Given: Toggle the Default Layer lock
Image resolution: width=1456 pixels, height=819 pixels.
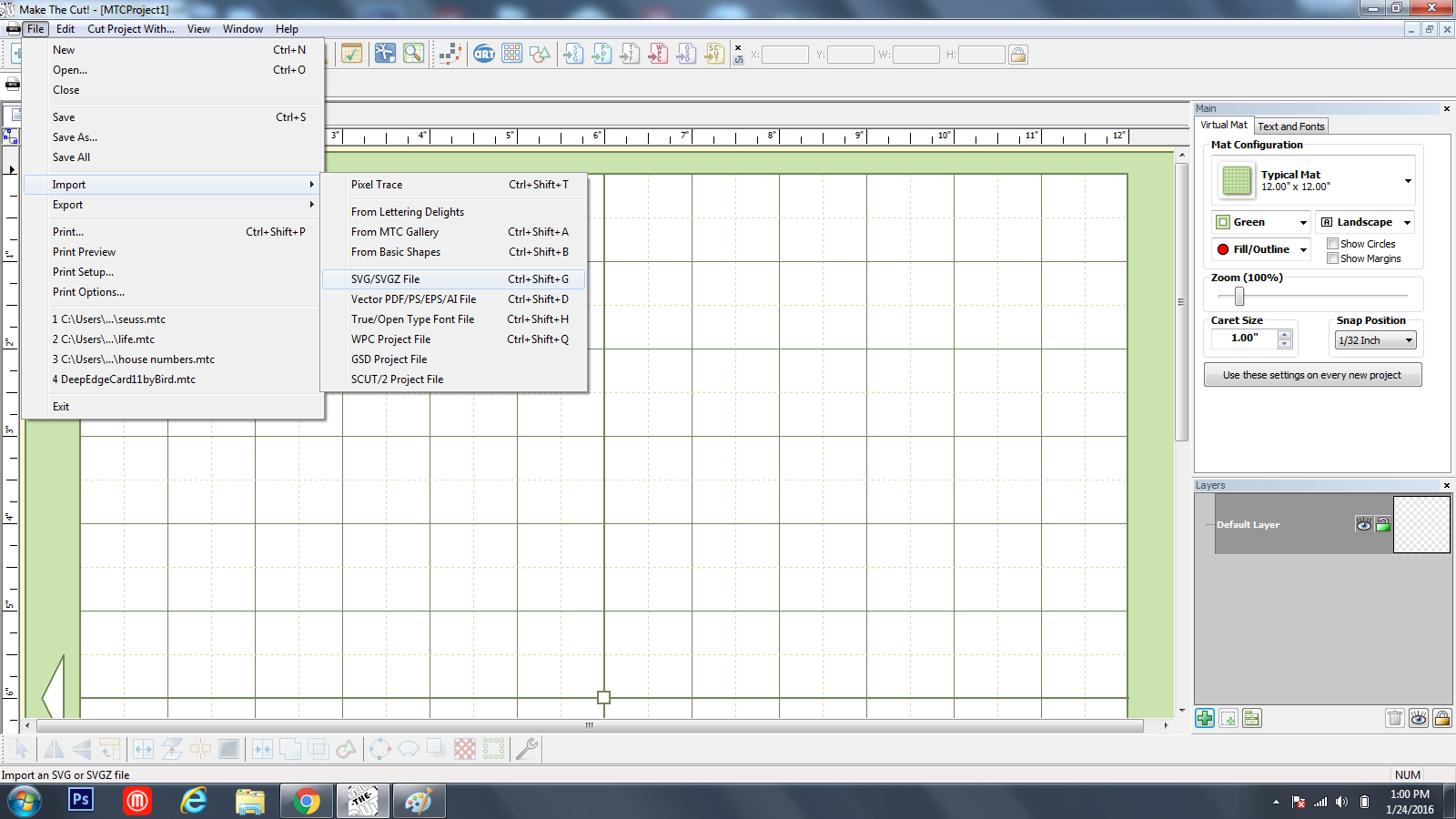Looking at the screenshot, I should click(x=1383, y=524).
